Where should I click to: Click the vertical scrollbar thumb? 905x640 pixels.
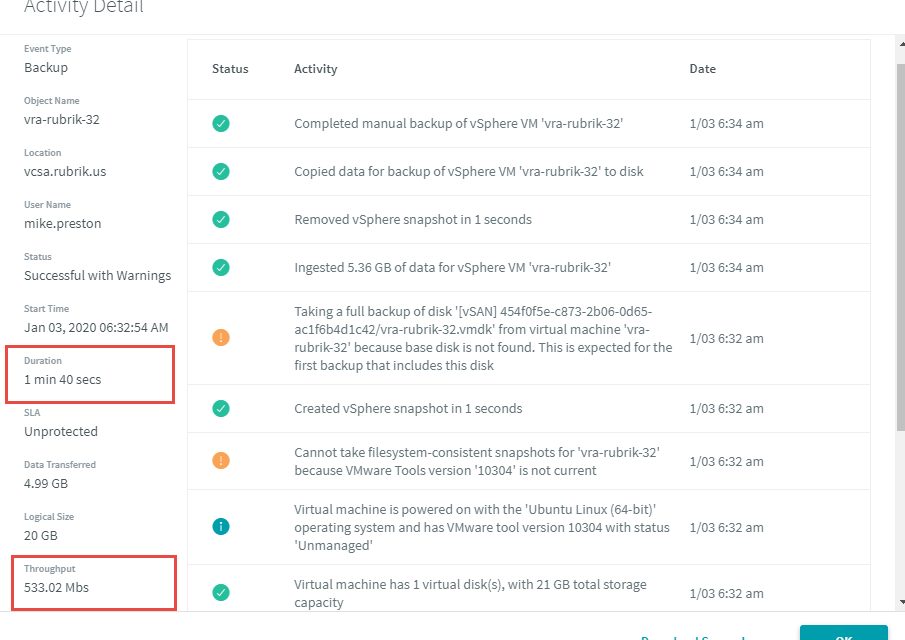pos(901,247)
